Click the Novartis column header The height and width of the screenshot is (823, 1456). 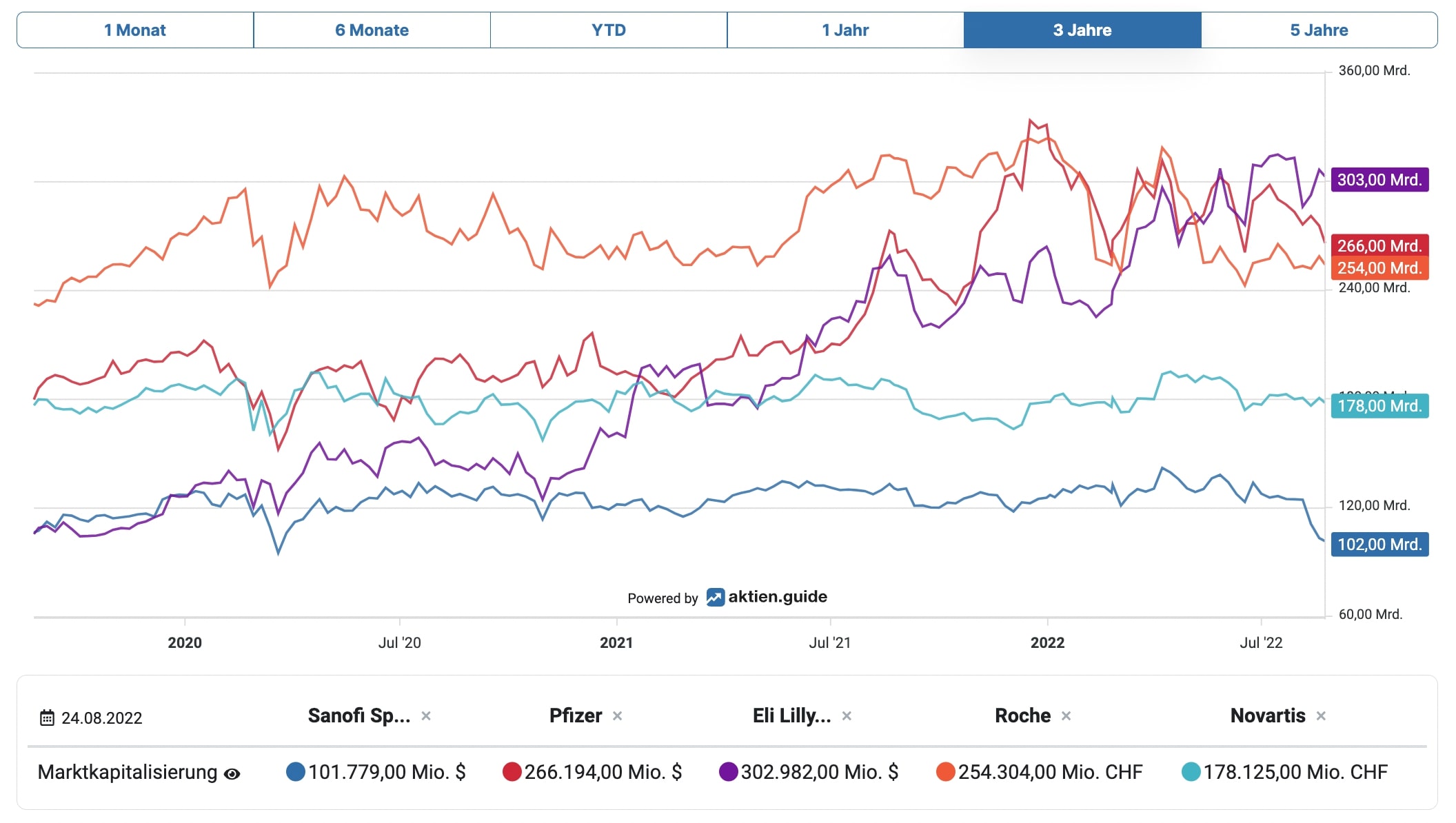point(1268,716)
